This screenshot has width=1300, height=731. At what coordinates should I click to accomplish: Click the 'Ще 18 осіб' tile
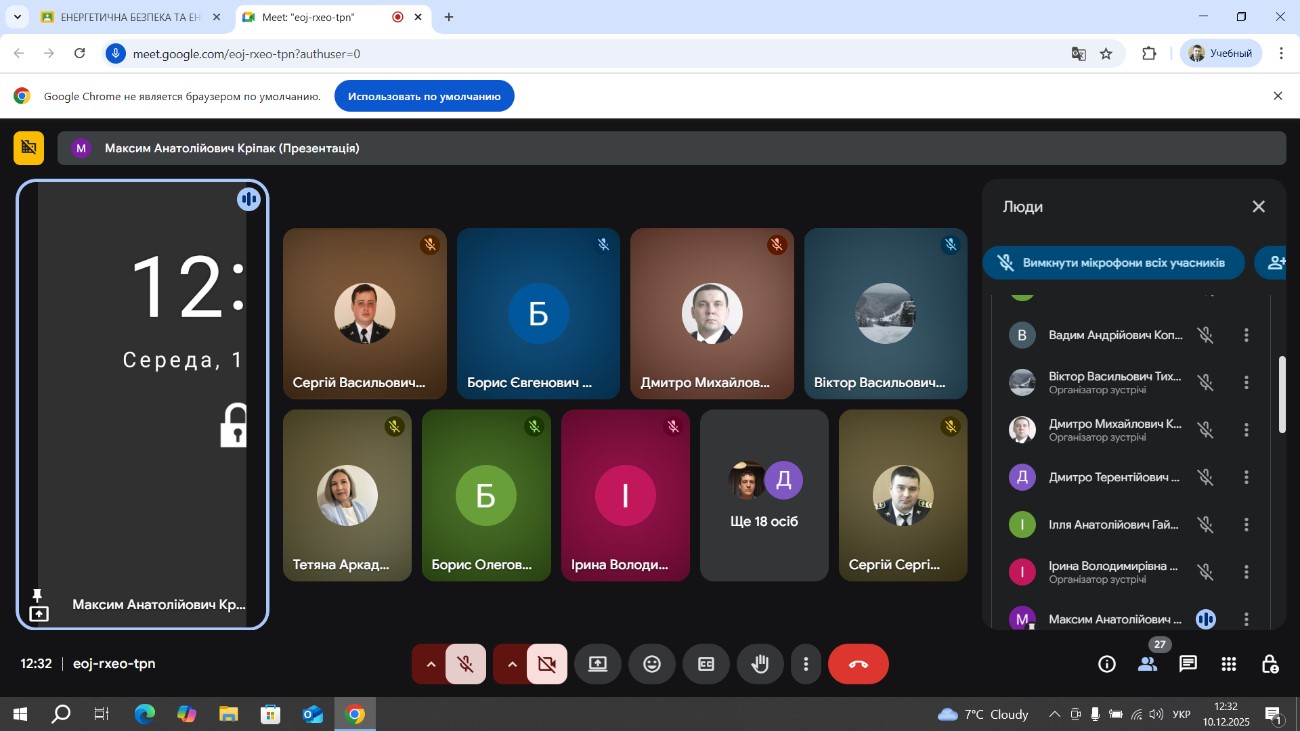pos(764,495)
